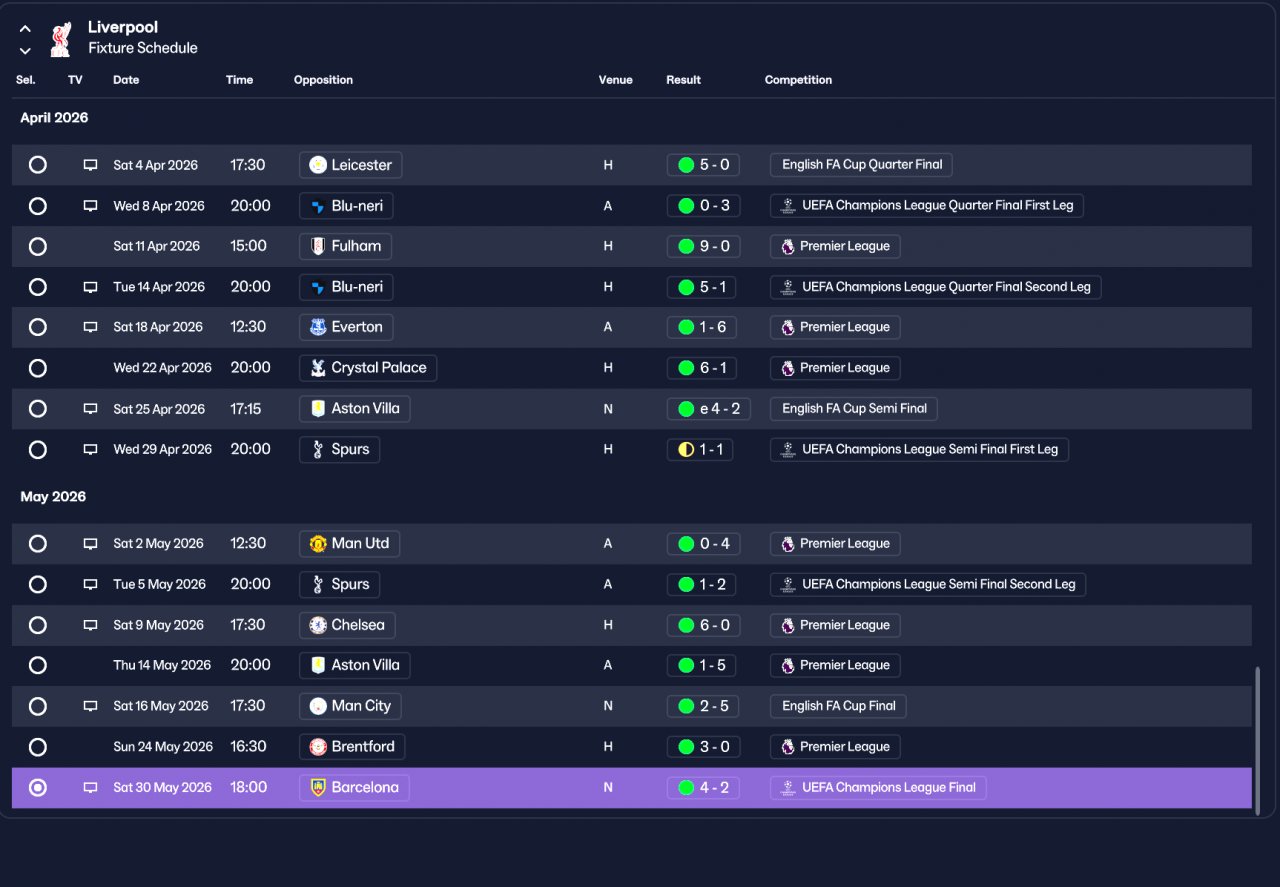
Task: Click Champions League logo in Barcelona row
Action: click(x=788, y=788)
